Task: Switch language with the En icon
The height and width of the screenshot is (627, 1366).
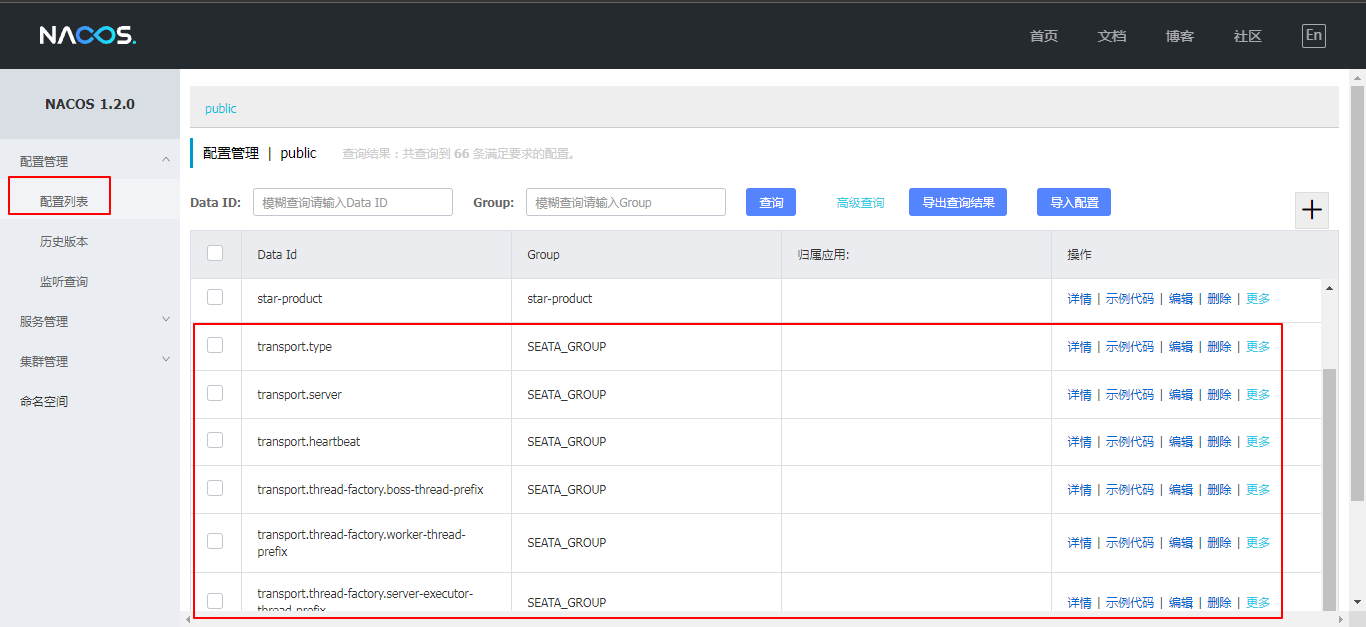Action: click(1313, 36)
